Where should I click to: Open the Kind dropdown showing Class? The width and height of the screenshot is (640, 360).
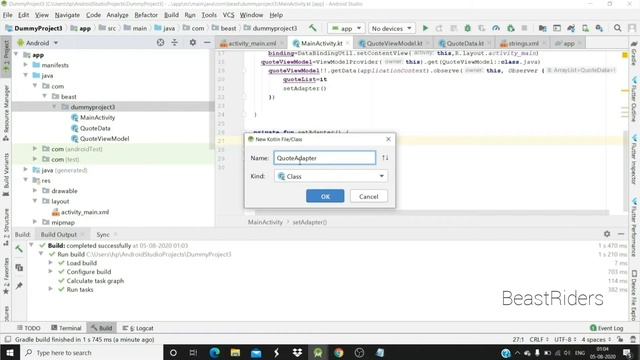pyautogui.click(x=331, y=176)
